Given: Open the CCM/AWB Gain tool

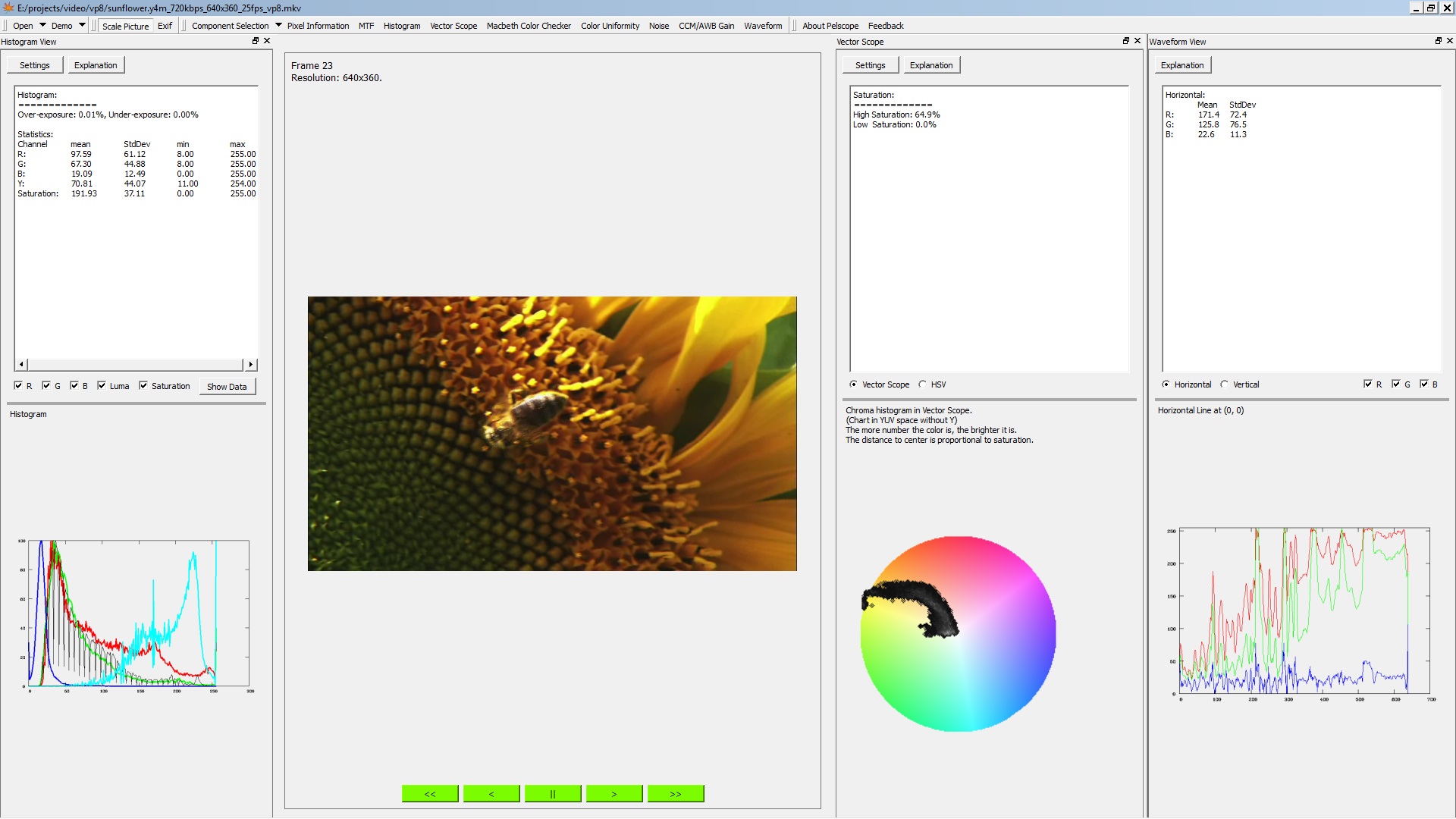Looking at the screenshot, I should pyautogui.click(x=706, y=25).
